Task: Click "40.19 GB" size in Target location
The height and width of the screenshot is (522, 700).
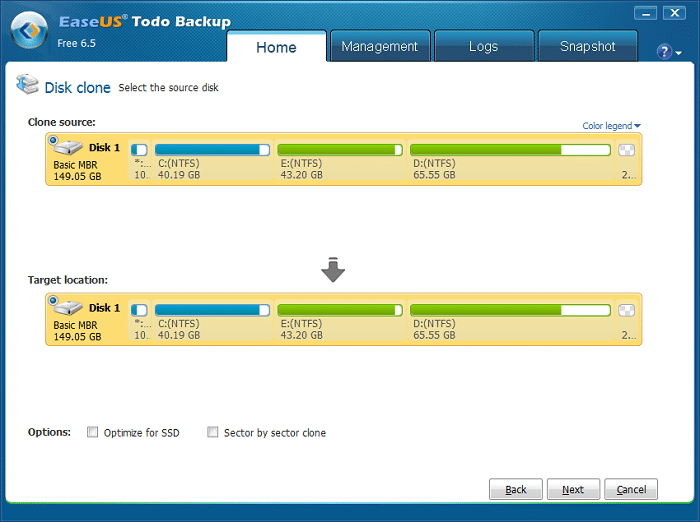Action: [179, 335]
